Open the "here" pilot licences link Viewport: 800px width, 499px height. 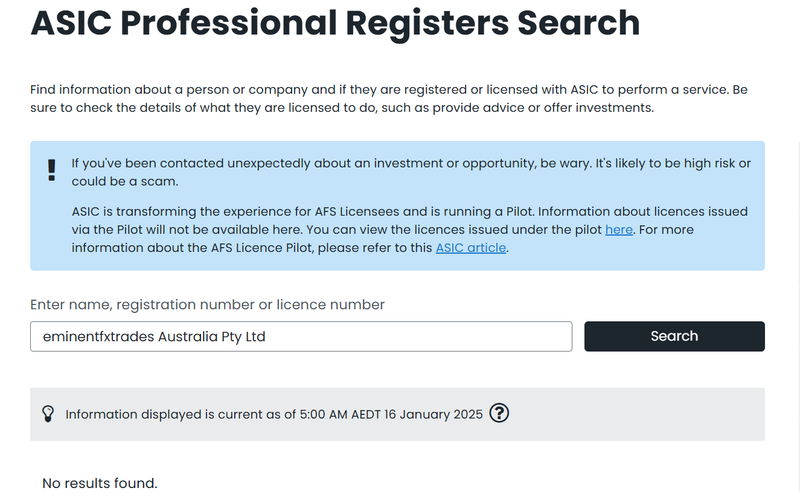coord(619,230)
